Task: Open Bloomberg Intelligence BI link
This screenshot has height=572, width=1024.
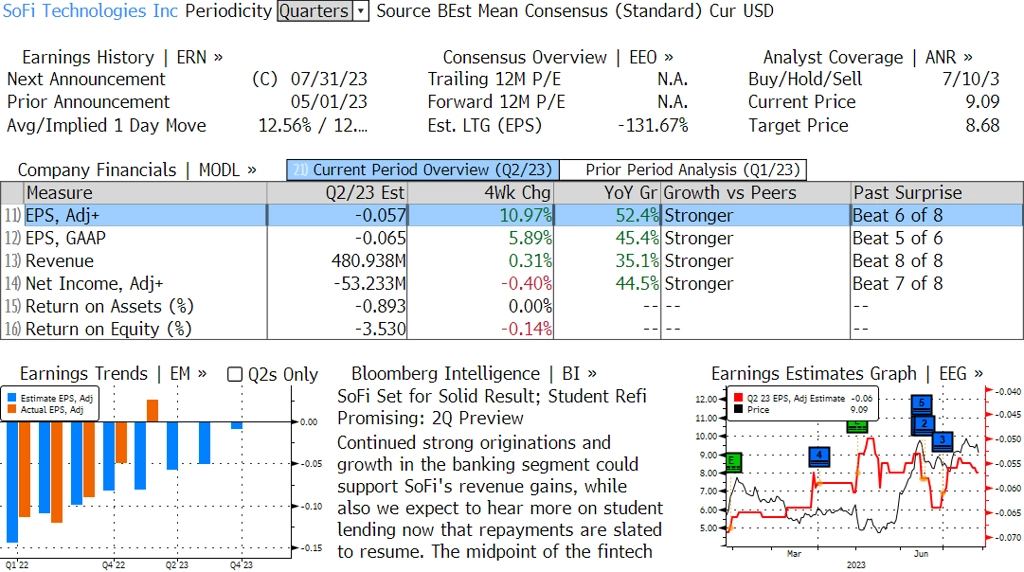Action: coord(473,373)
